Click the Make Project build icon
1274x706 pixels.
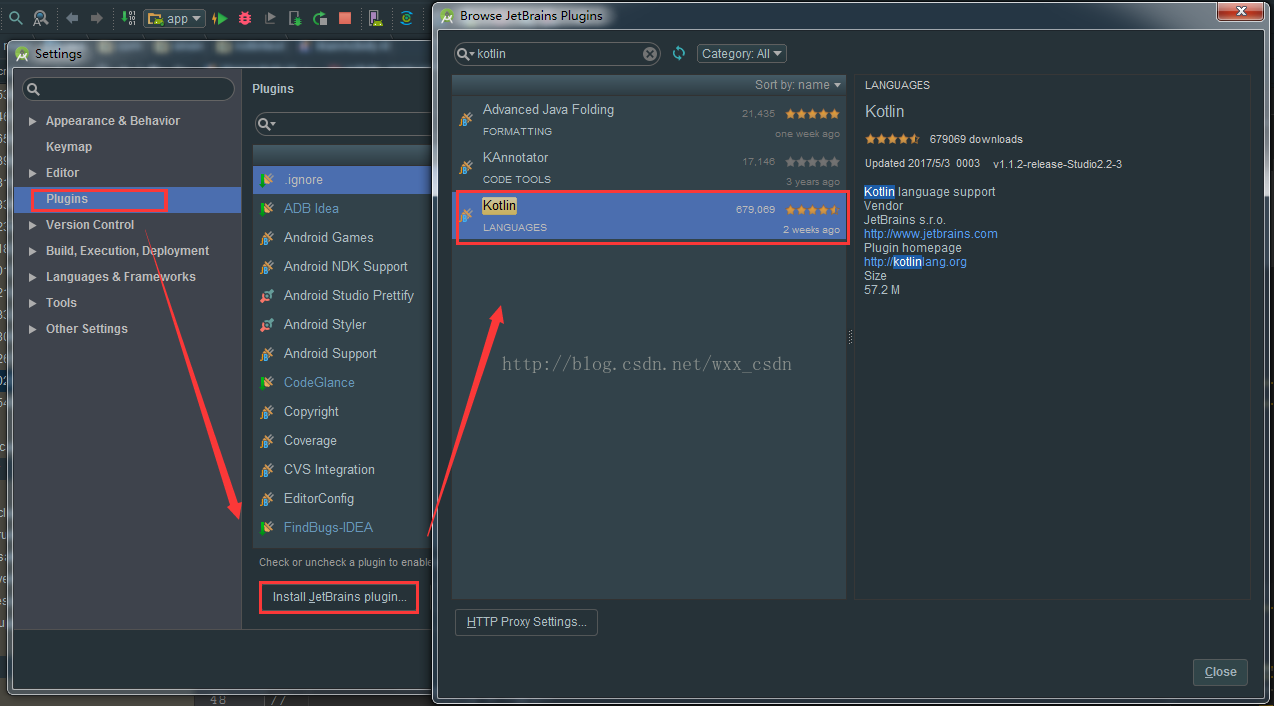tap(129, 18)
